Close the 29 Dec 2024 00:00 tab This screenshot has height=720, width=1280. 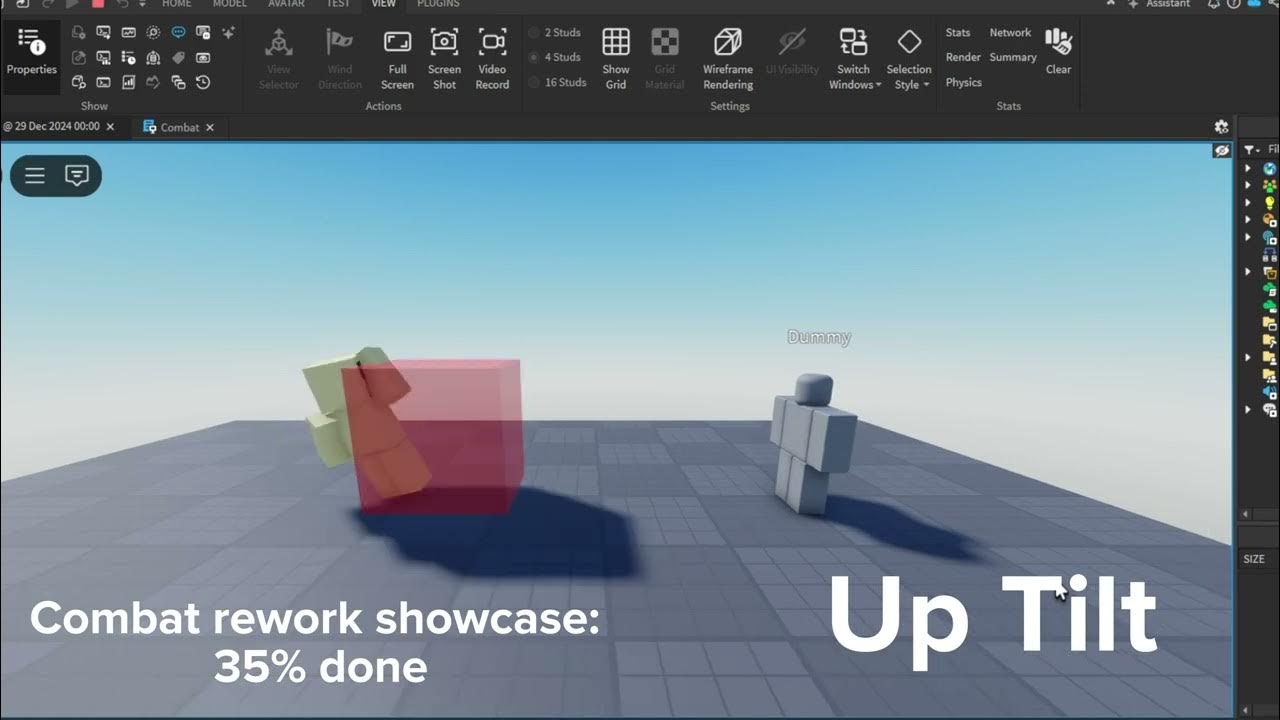pyautogui.click(x=110, y=127)
